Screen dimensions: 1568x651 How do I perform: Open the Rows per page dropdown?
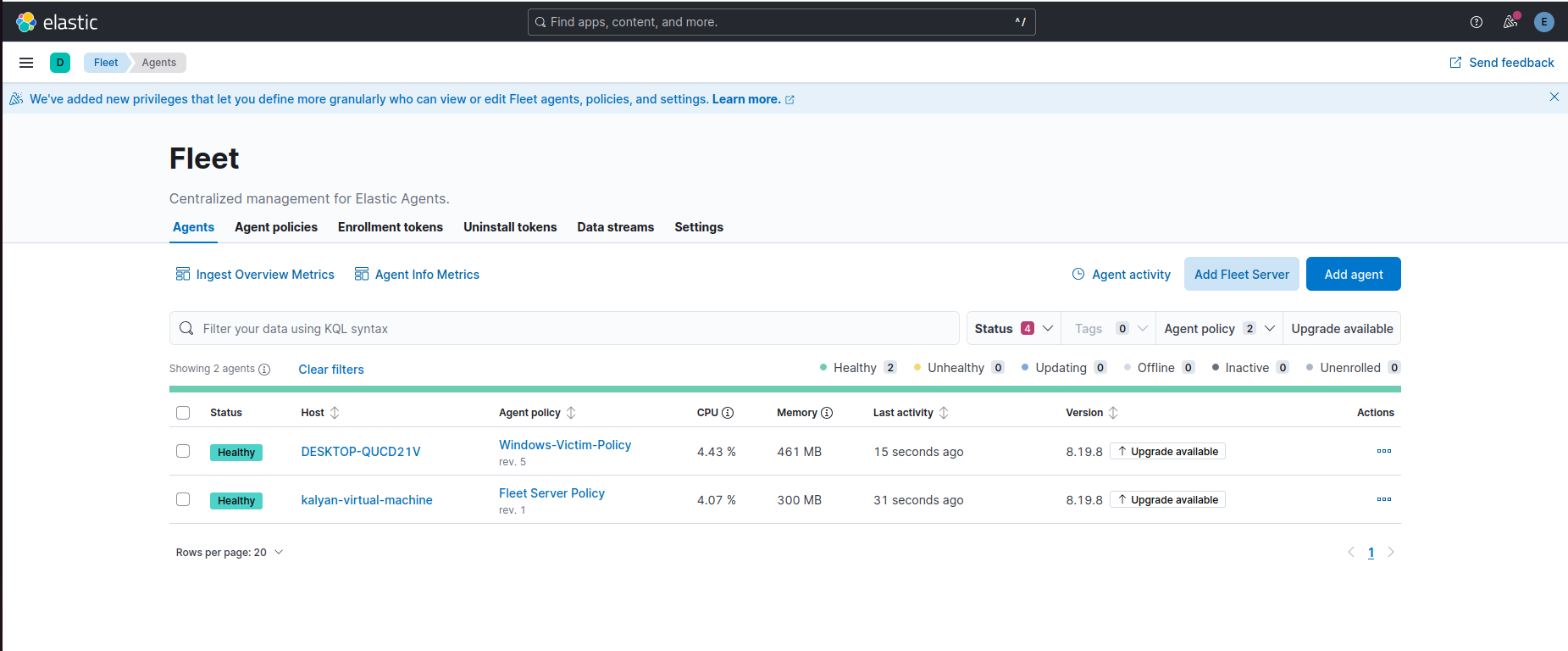[229, 553]
